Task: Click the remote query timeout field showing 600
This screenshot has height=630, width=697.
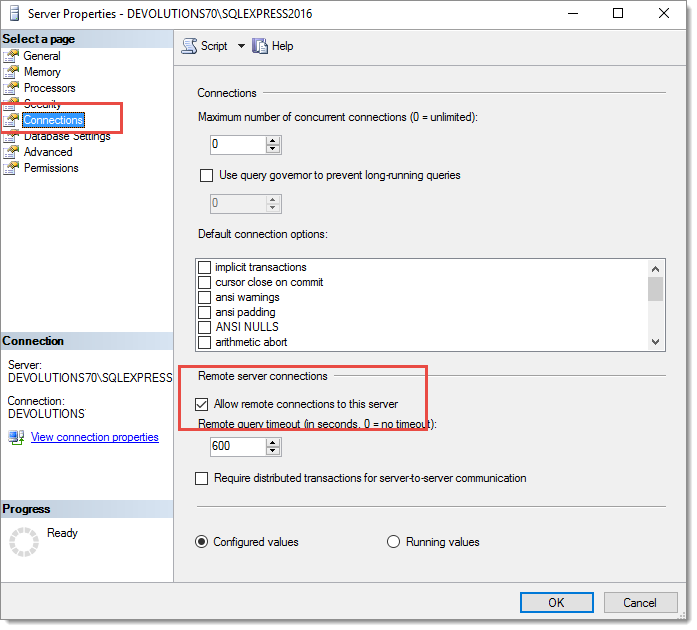Action: (x=239, y=447)
